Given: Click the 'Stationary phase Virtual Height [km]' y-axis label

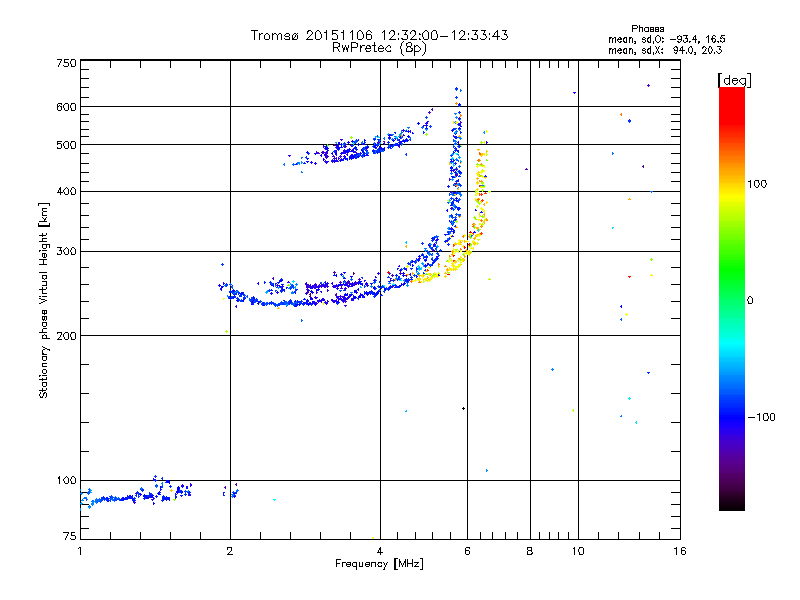Looking at the screenshot, I should [44, 300].
